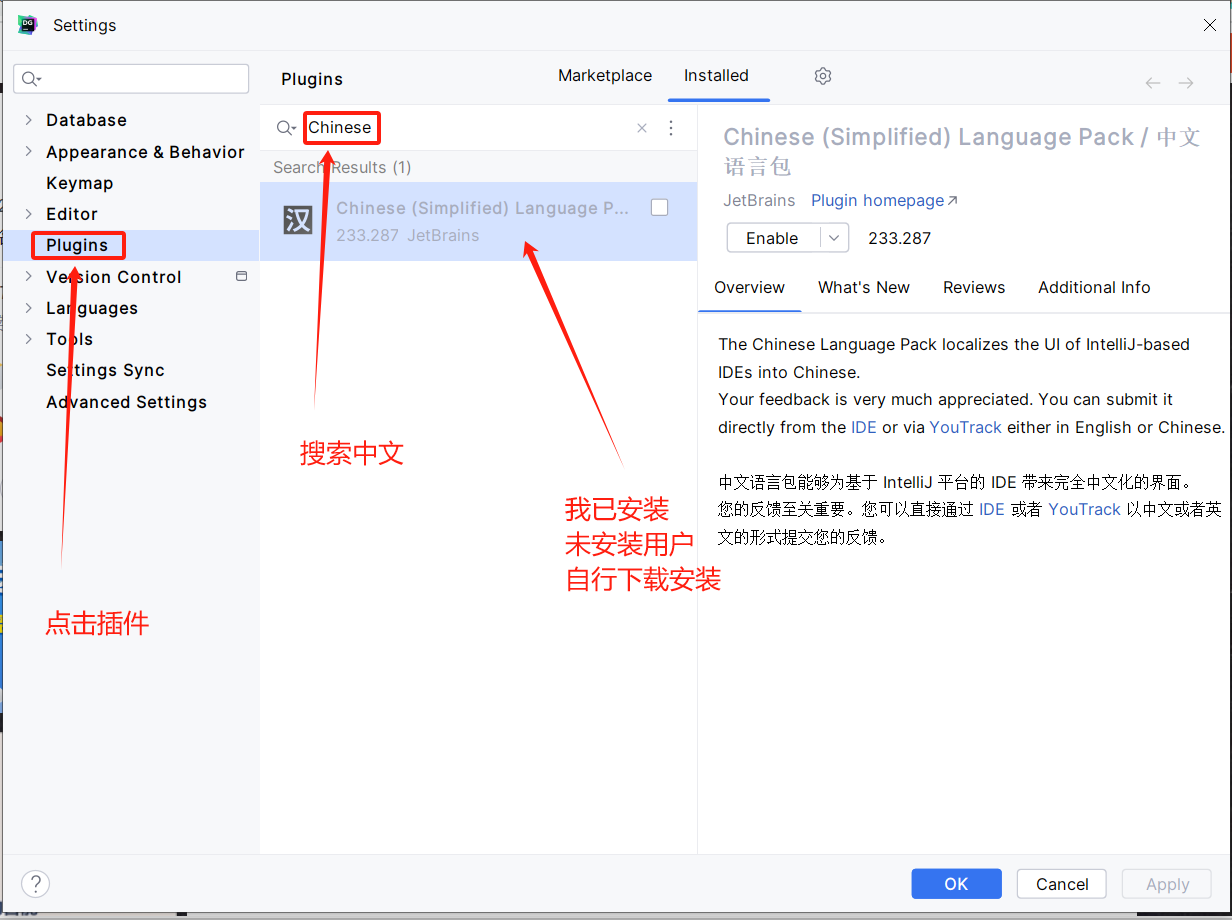
Task: Select Database in settings tree
Action: coord(86,120)
